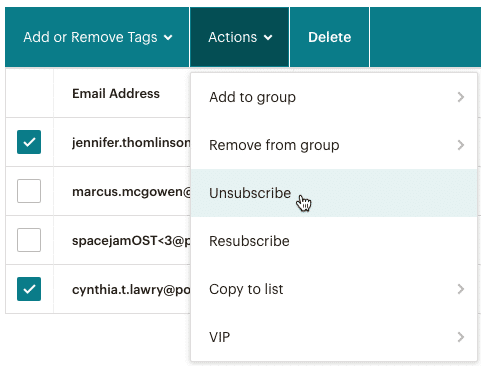Open spacejamOST<3 email entry
Screen dimensions: 481x366
tap(131, 241)
